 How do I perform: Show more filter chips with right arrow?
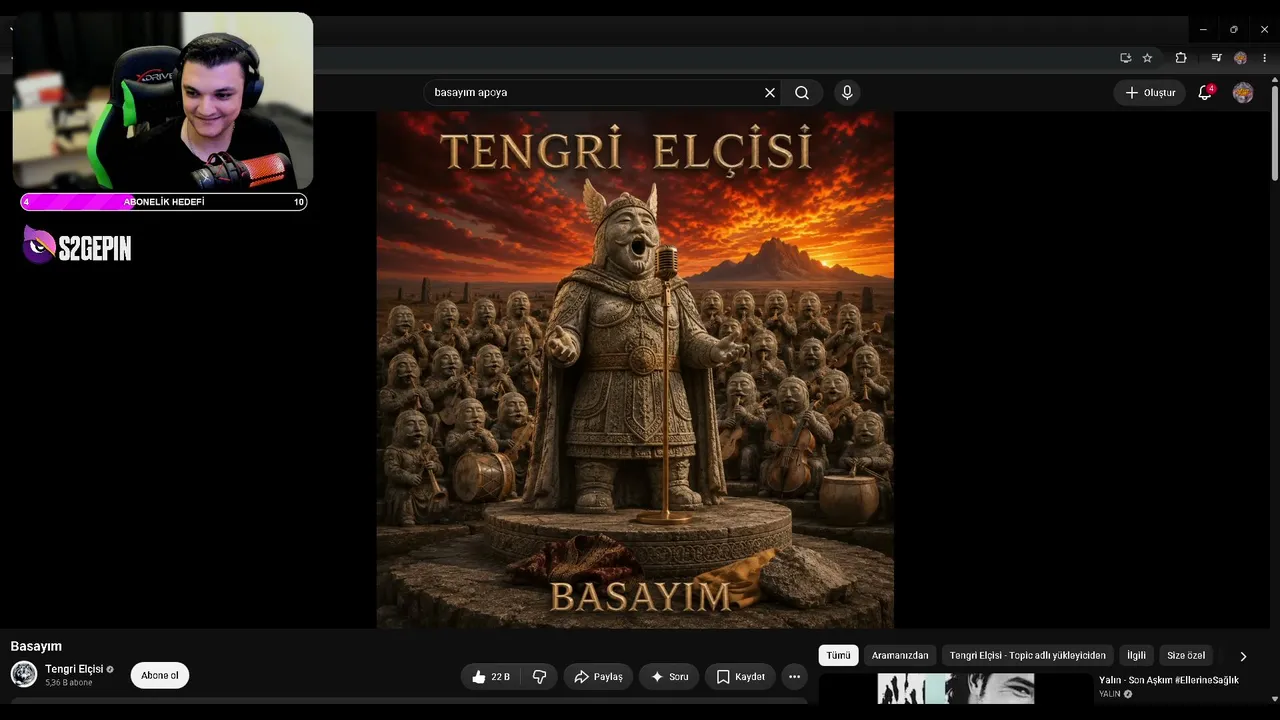click(x=1243, y=656)
